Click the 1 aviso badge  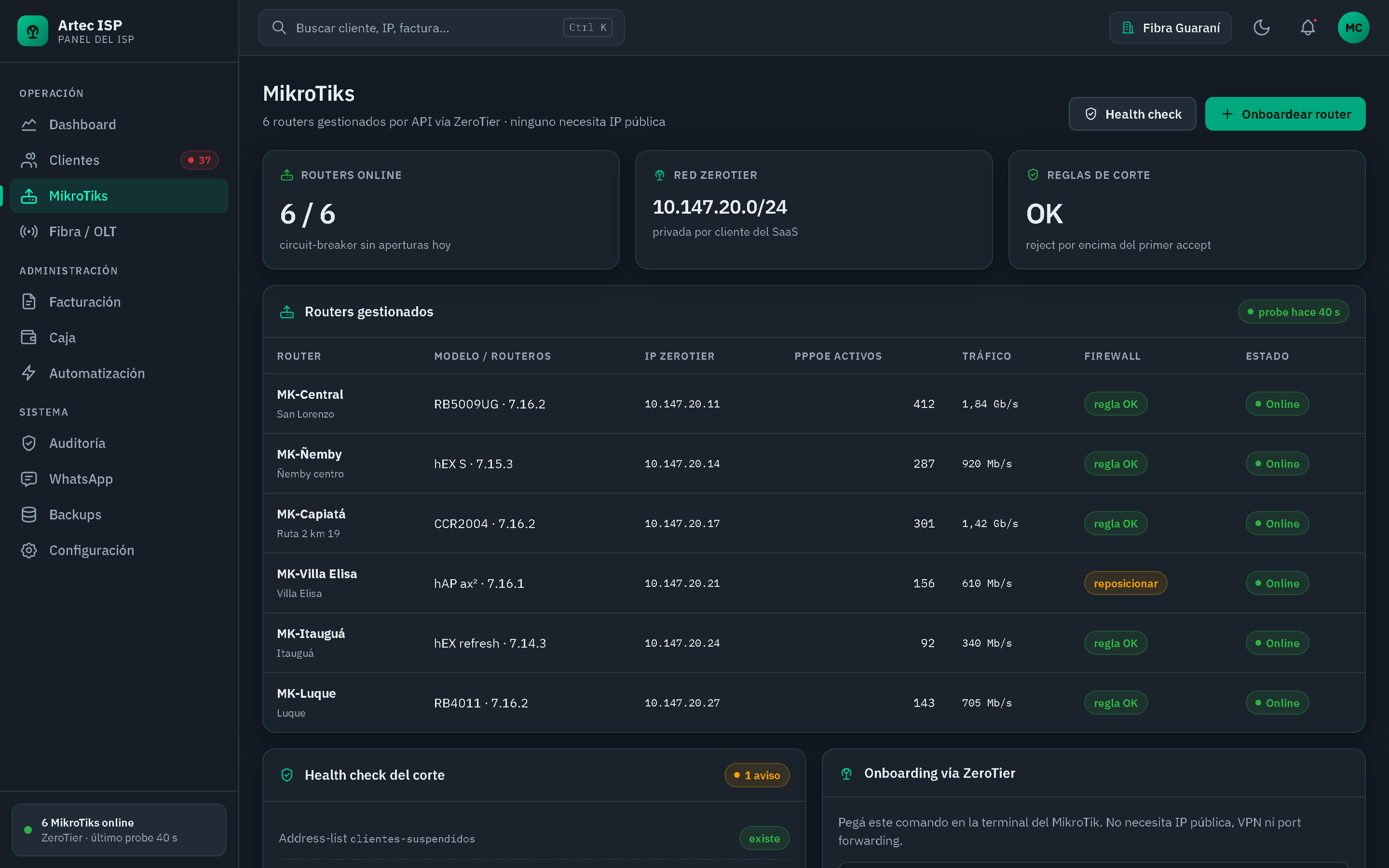757,775
